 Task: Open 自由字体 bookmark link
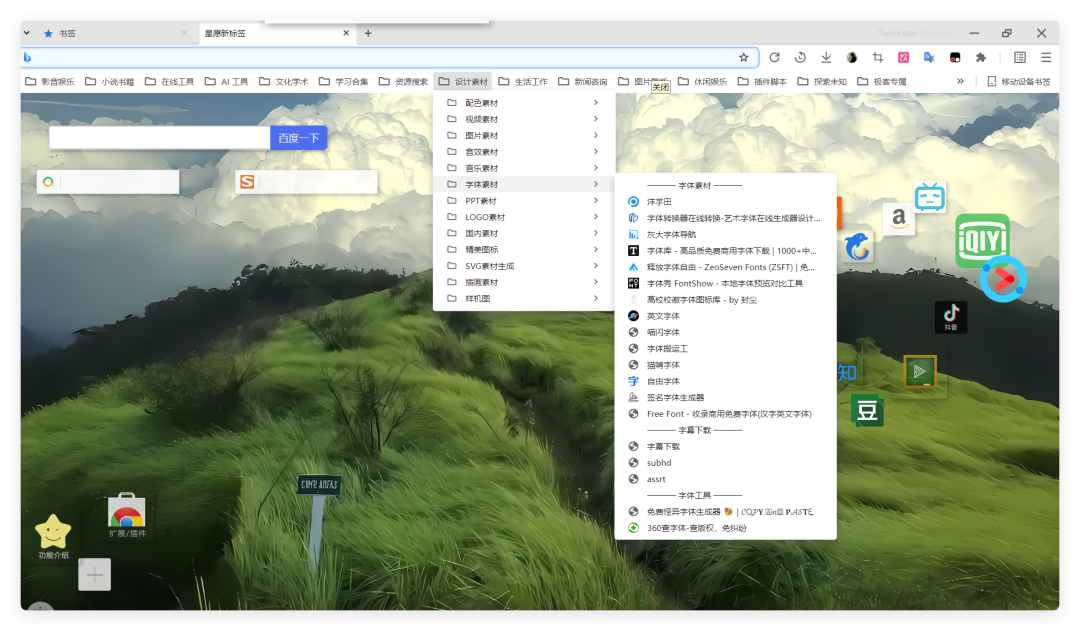[725, 381]
